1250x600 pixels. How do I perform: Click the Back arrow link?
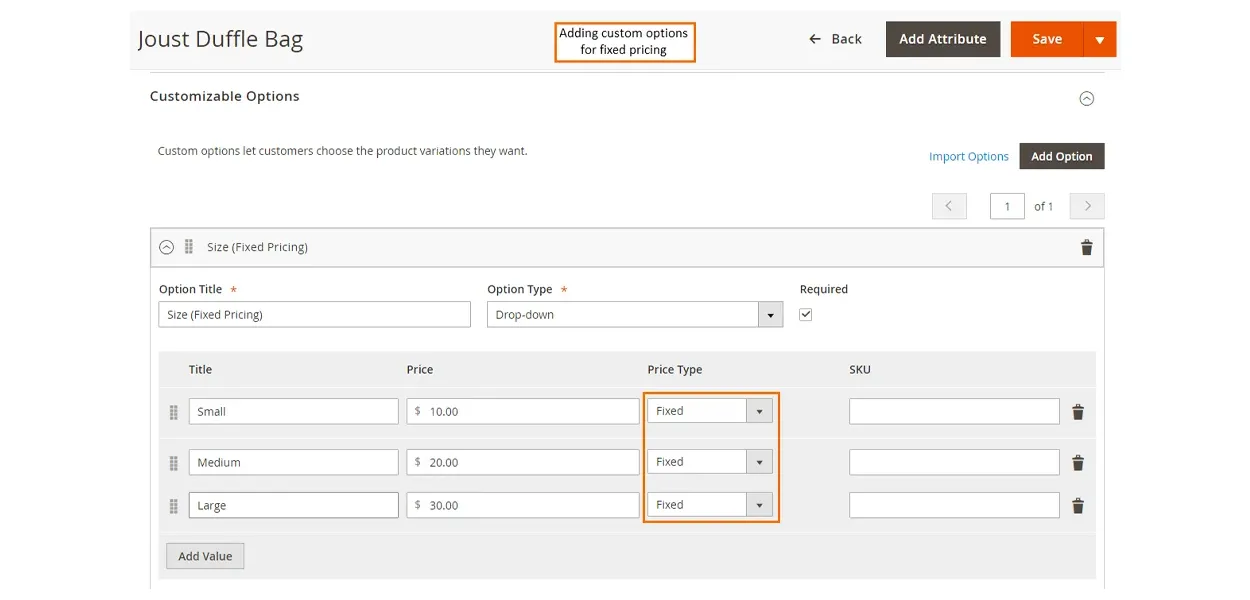(x=835, y=39)
